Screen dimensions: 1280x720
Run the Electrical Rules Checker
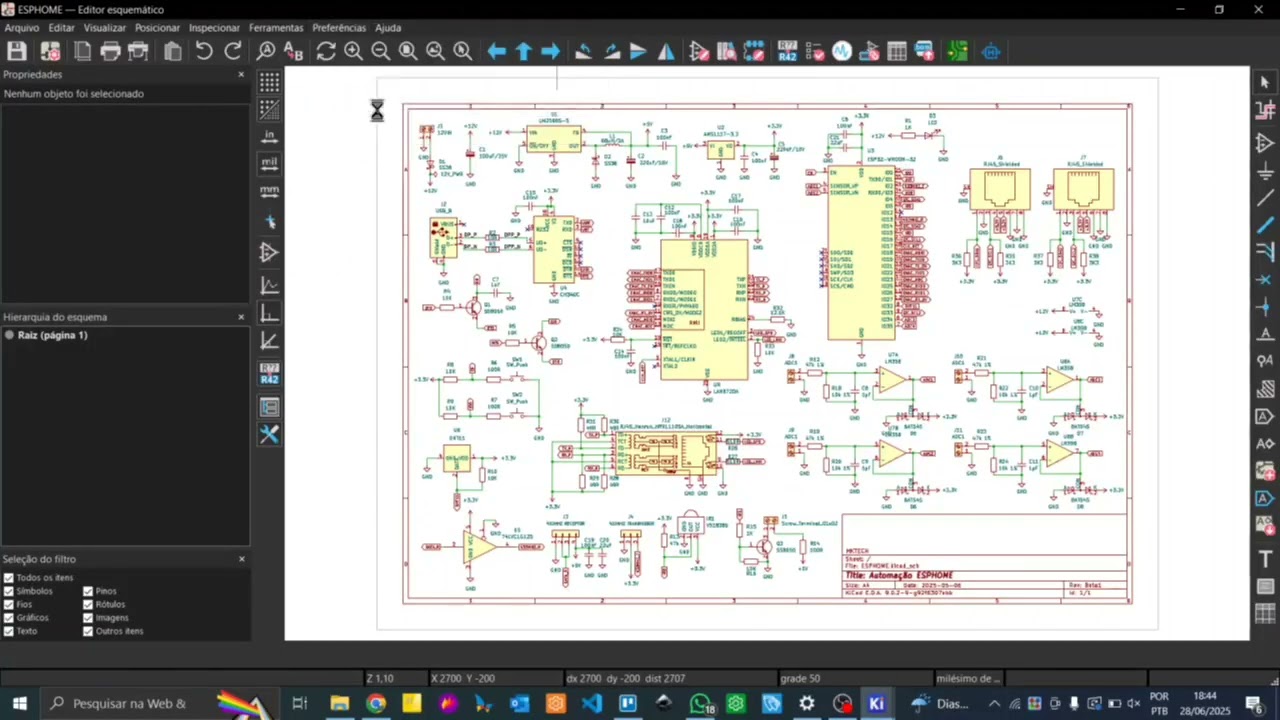[x=815, y=51]
